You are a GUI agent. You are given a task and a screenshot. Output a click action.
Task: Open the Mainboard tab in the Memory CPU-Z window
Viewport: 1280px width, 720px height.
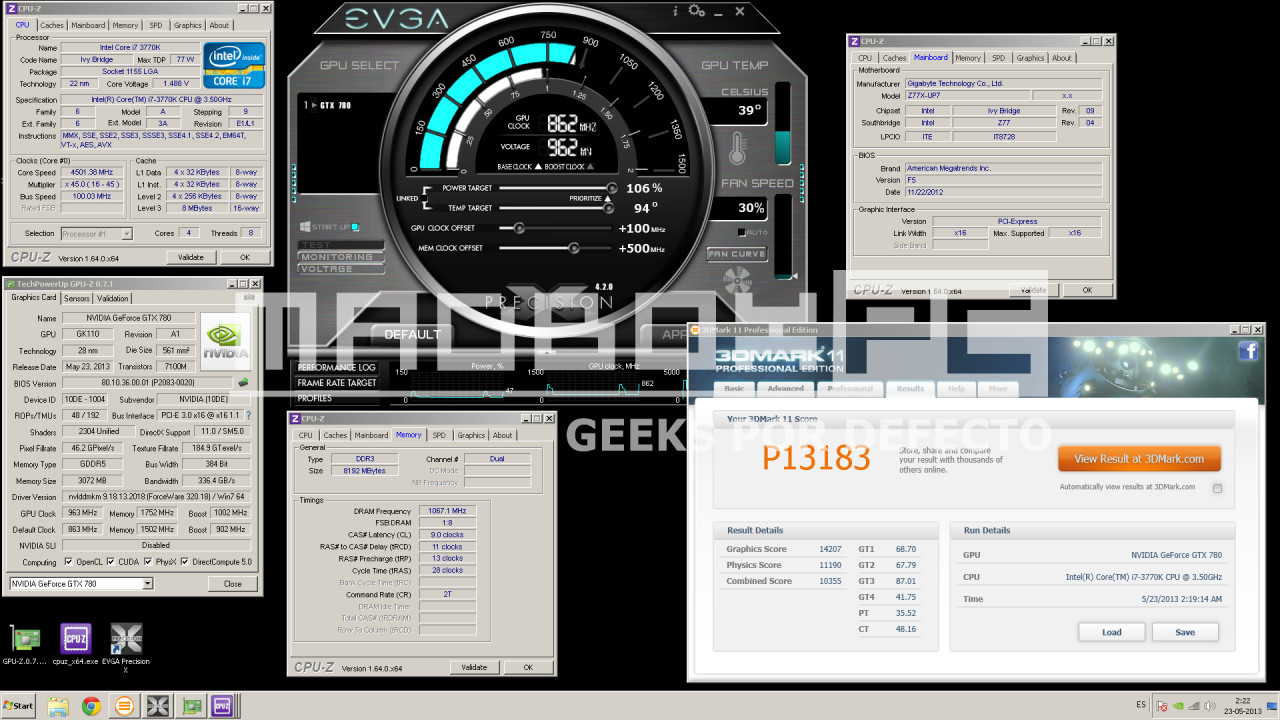pos(371,435)
